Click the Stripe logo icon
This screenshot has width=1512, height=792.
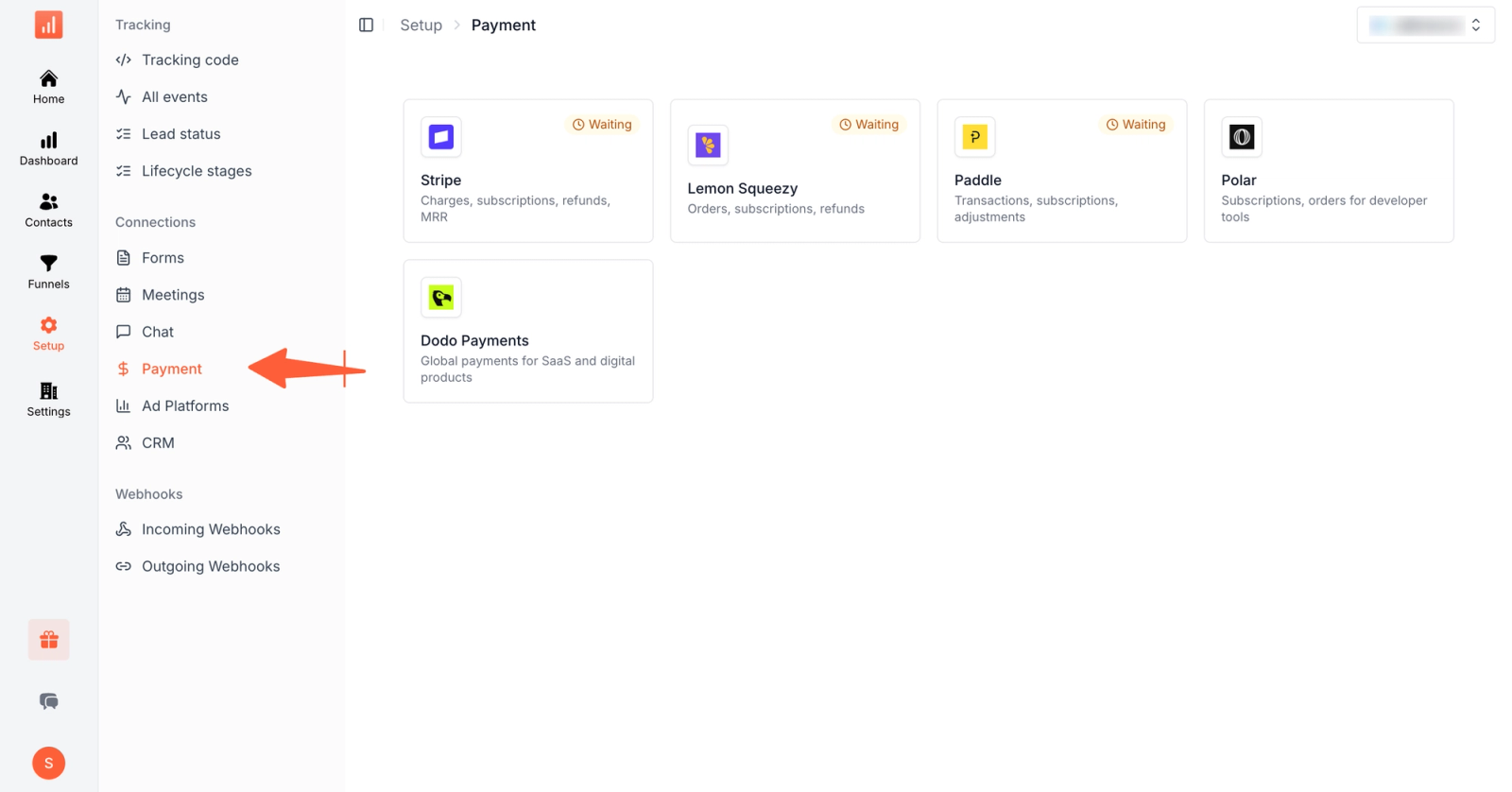(441, 137)
